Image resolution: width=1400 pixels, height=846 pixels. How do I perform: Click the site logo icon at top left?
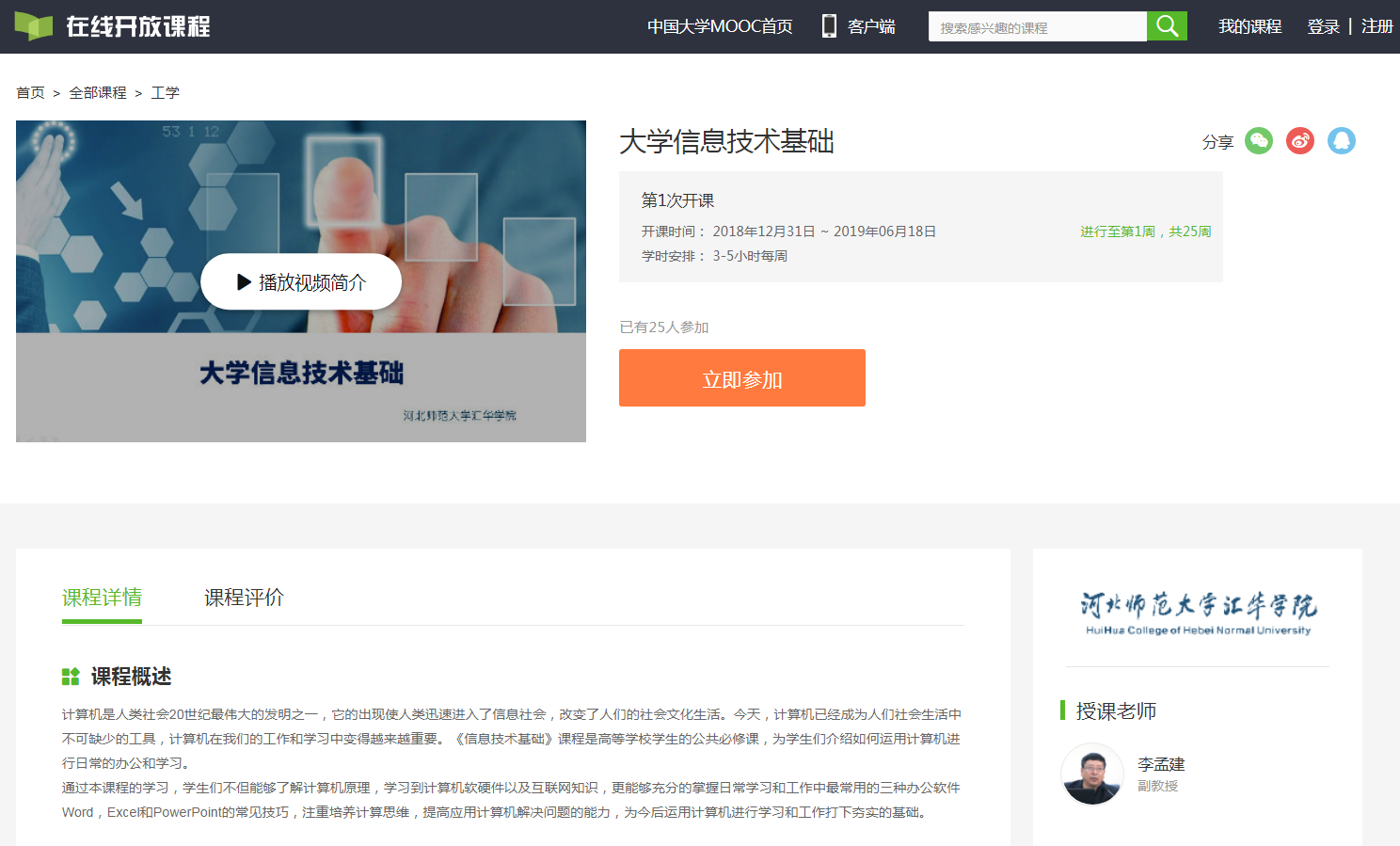(34, 26)
